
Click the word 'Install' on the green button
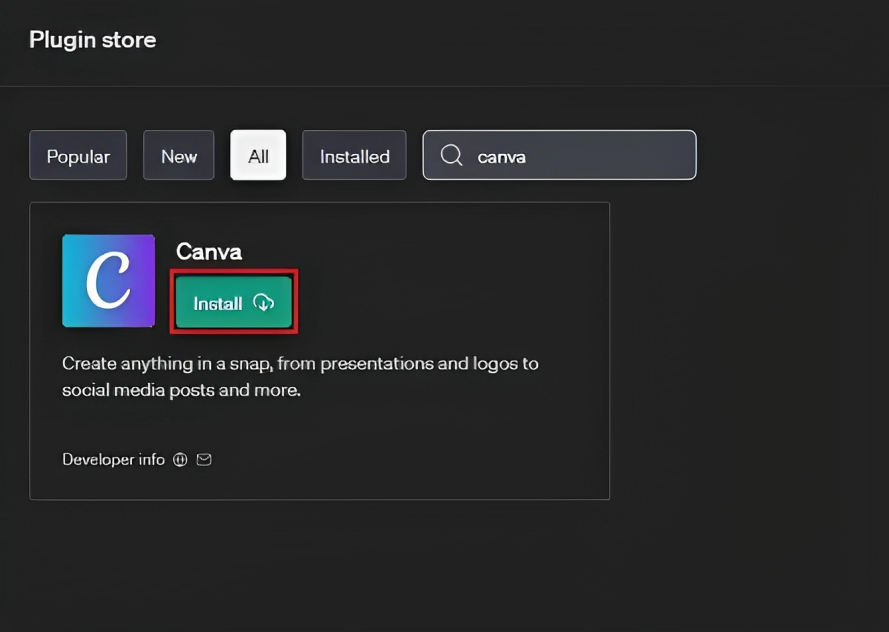(x=218, y=304)
